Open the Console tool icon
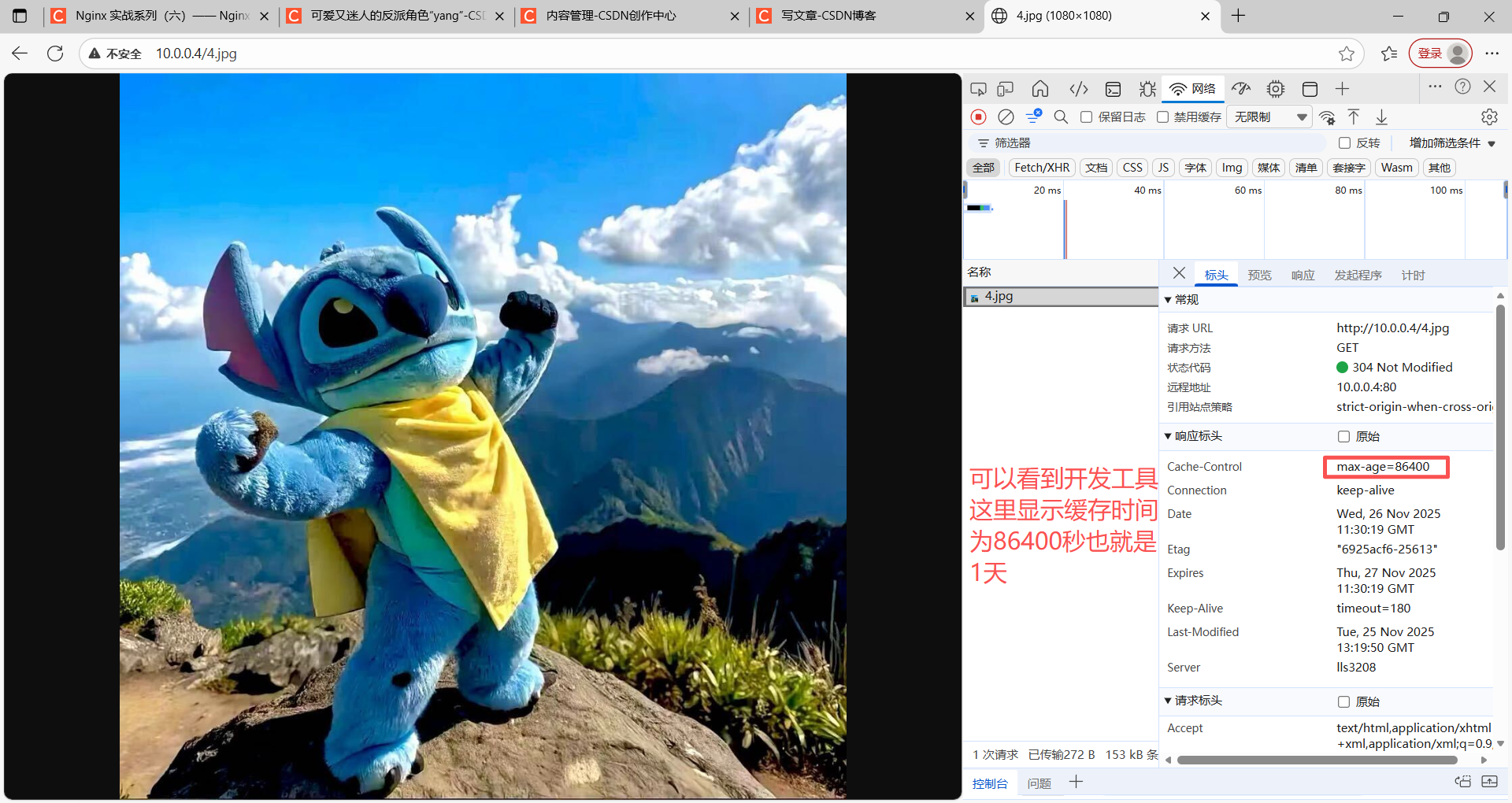This screenshot has height=803, width=1512. [x=1113, y=89]
